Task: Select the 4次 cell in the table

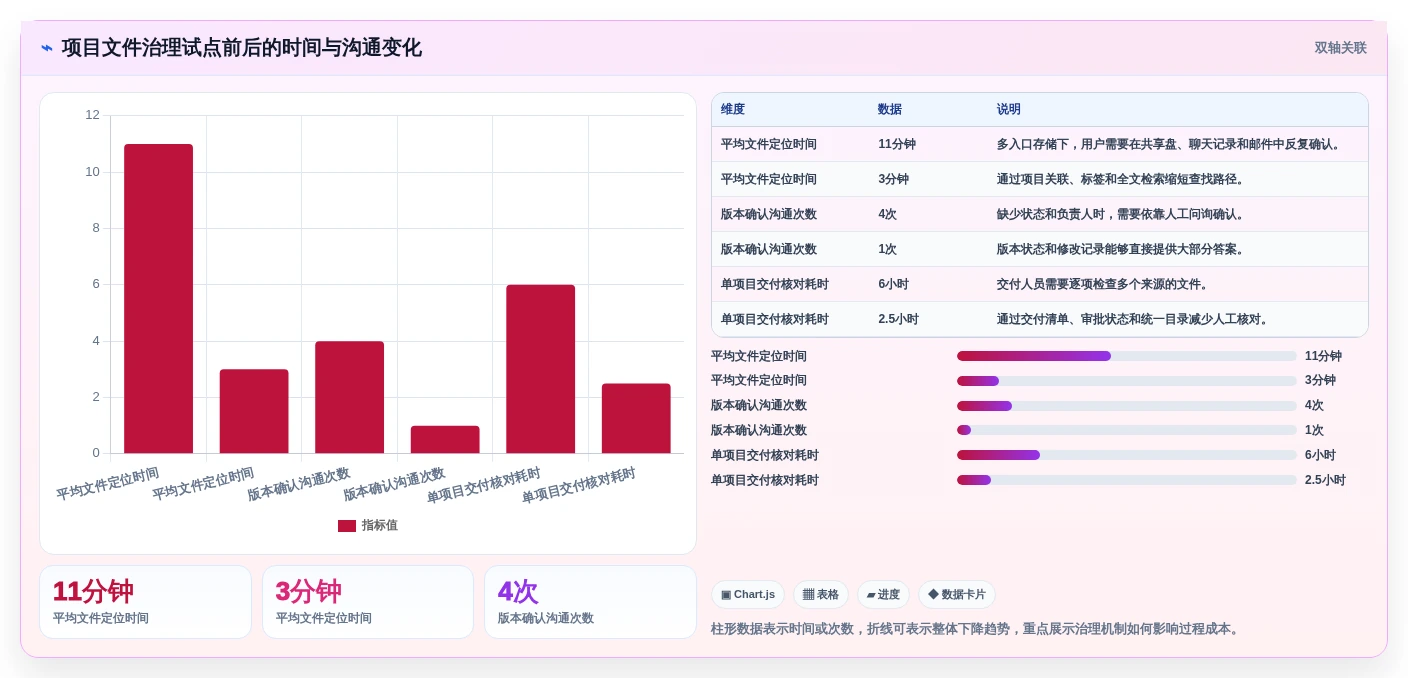Action: pos(888,214)
